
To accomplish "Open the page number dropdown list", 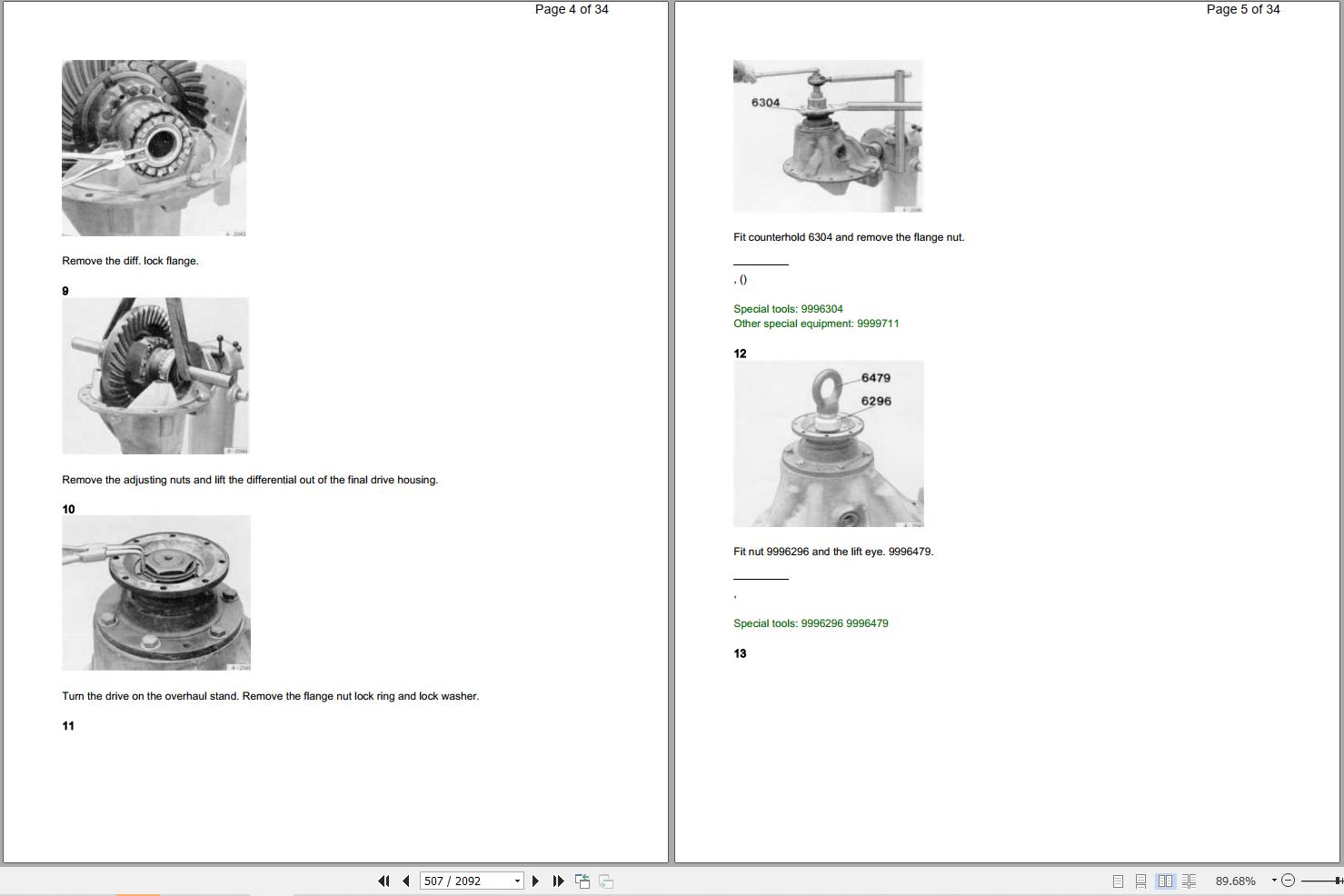I will (x=517, y=881).
